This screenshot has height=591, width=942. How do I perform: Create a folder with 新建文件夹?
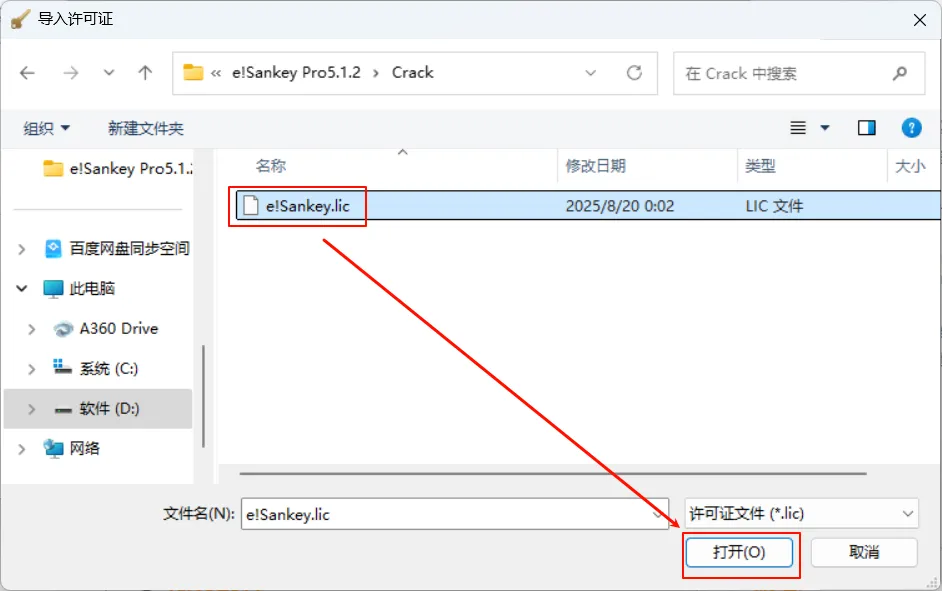145,128
